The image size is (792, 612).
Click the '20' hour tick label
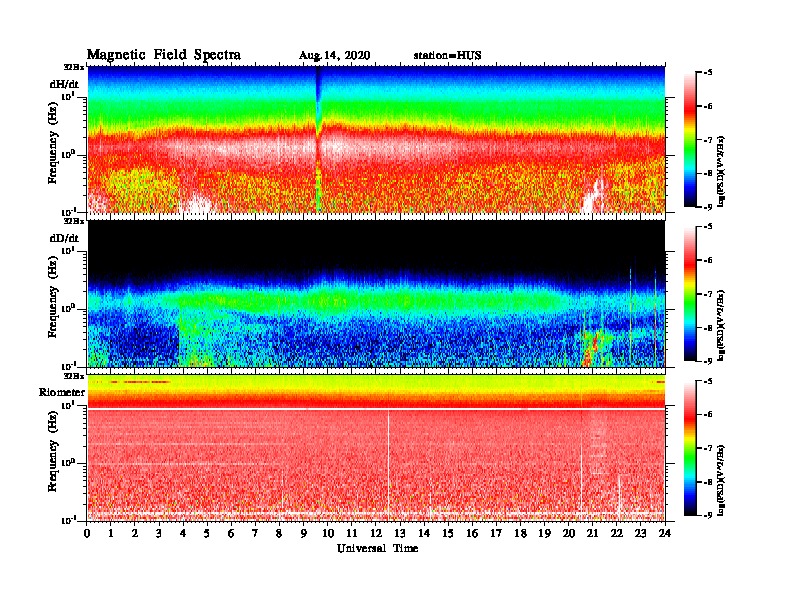[569, 534]
